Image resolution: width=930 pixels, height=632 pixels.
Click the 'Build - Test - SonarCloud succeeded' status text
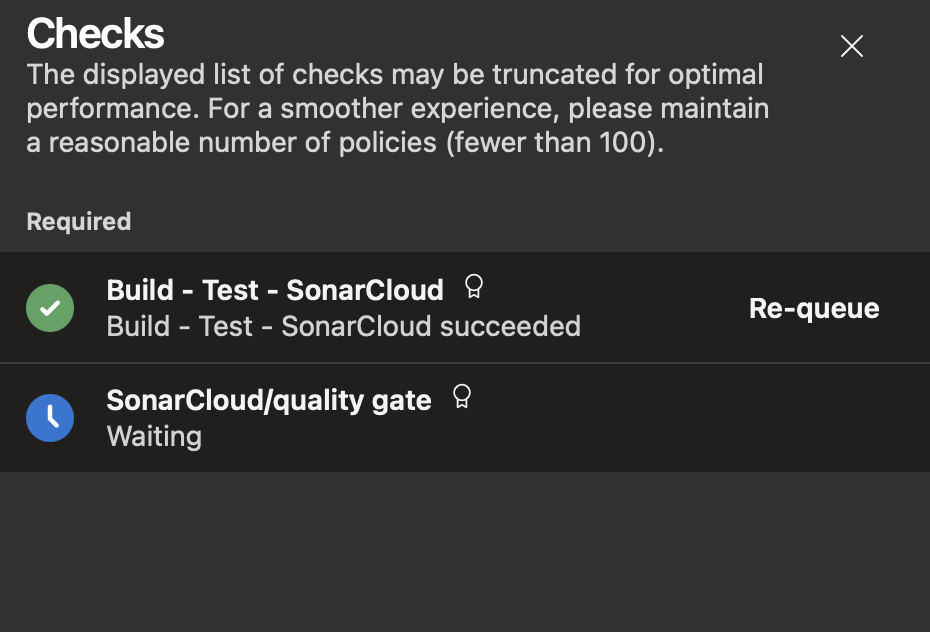(343, 327)
